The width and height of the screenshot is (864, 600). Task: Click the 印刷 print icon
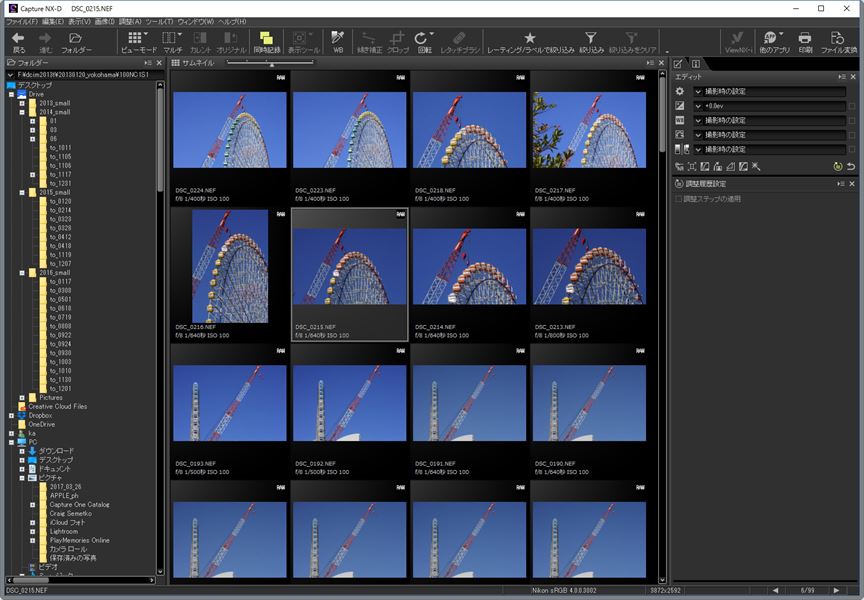(805, 42)
